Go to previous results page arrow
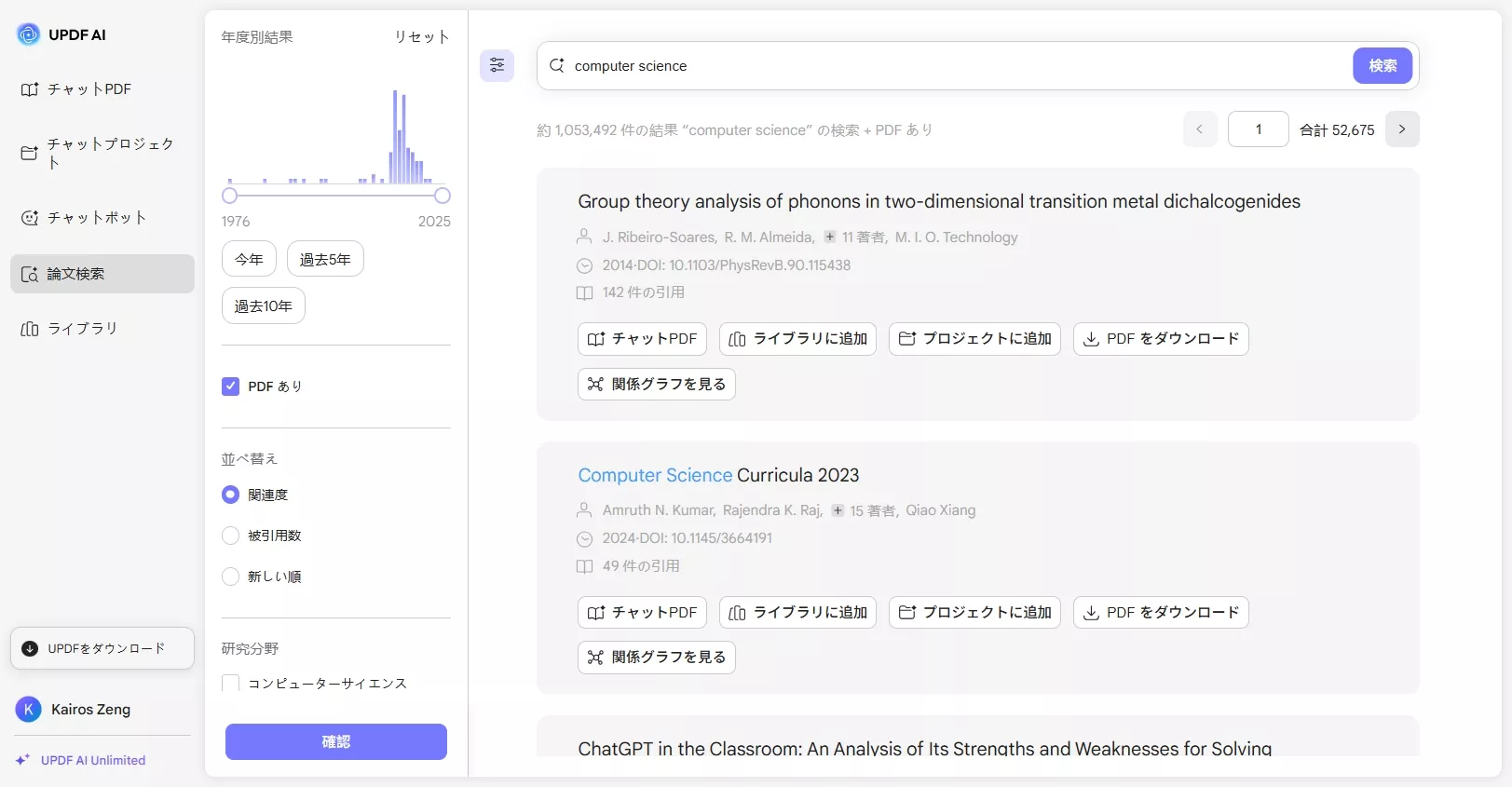 (1200, 129)
